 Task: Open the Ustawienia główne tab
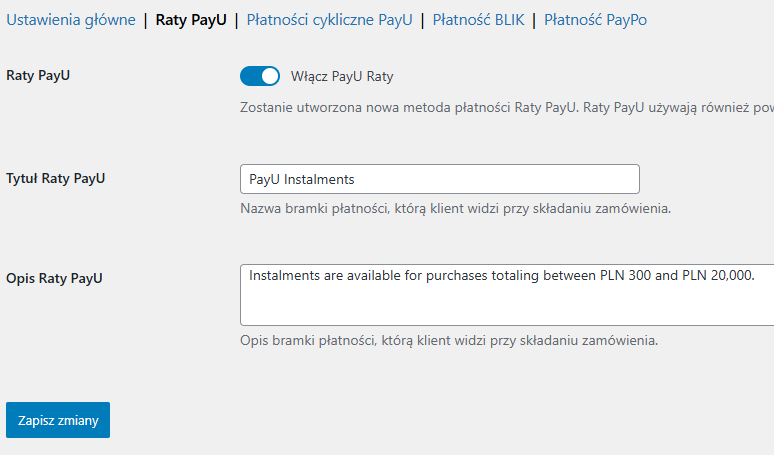point(71,20)
